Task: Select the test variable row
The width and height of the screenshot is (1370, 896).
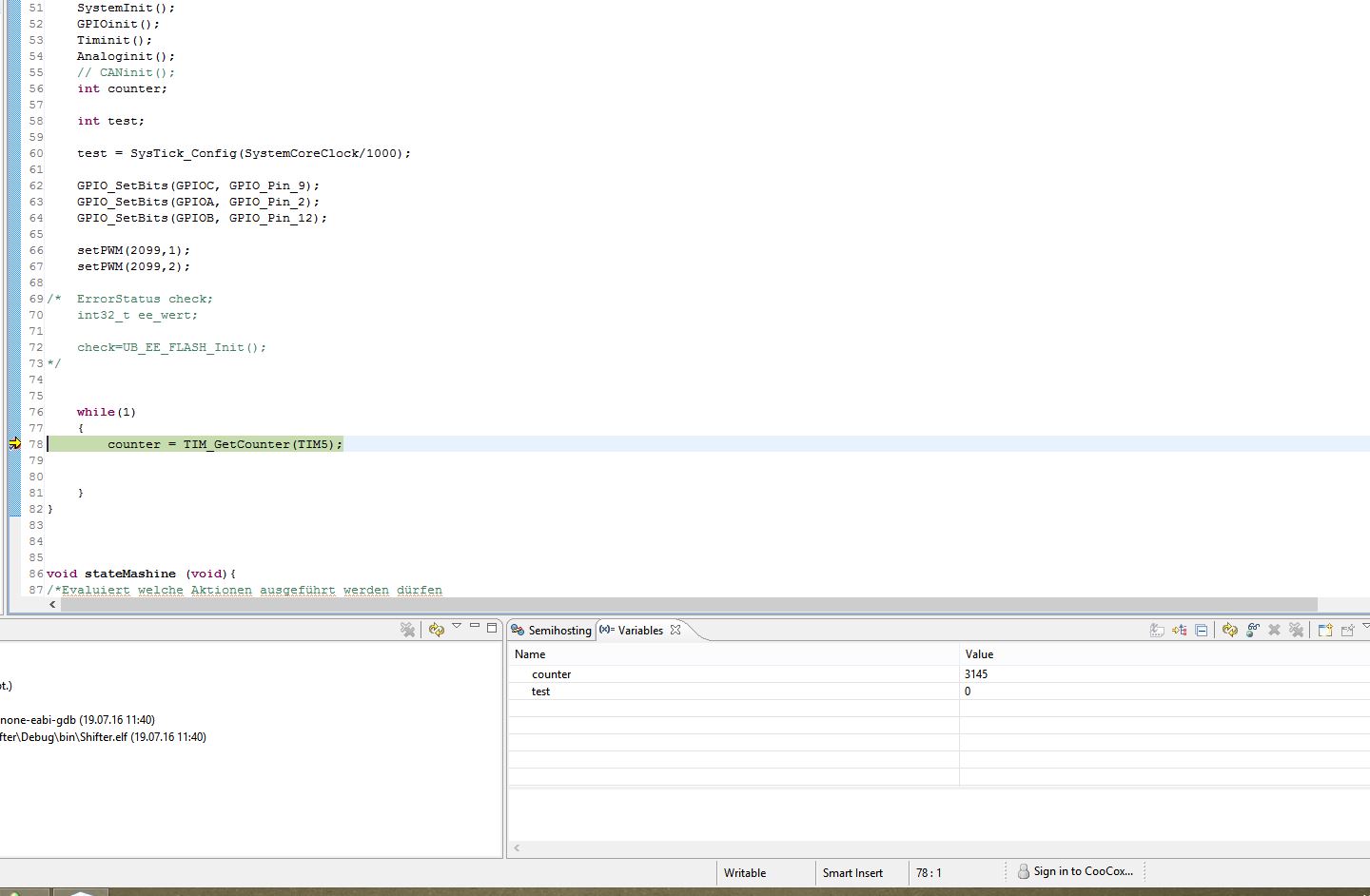Action: (939, 691)
